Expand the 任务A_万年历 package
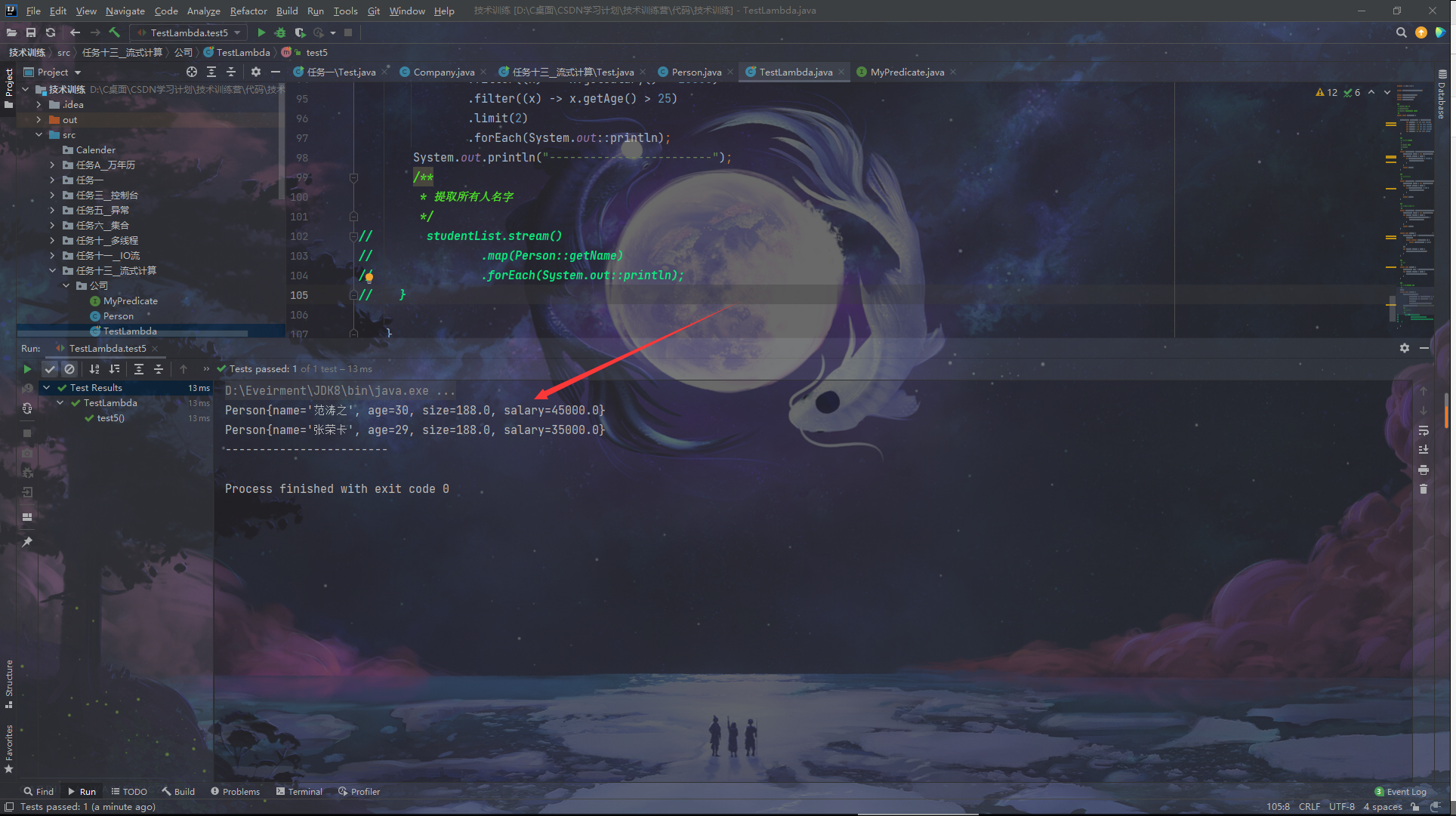This screenshot has height=816, width=1456. (53, 165)
